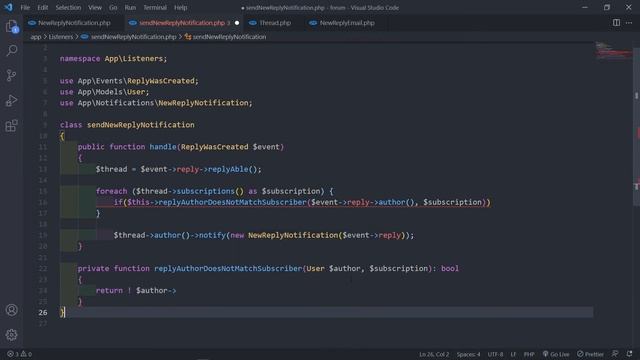
Task: Click class name sendNewReplyNotification in code
Action: (140, 125)
